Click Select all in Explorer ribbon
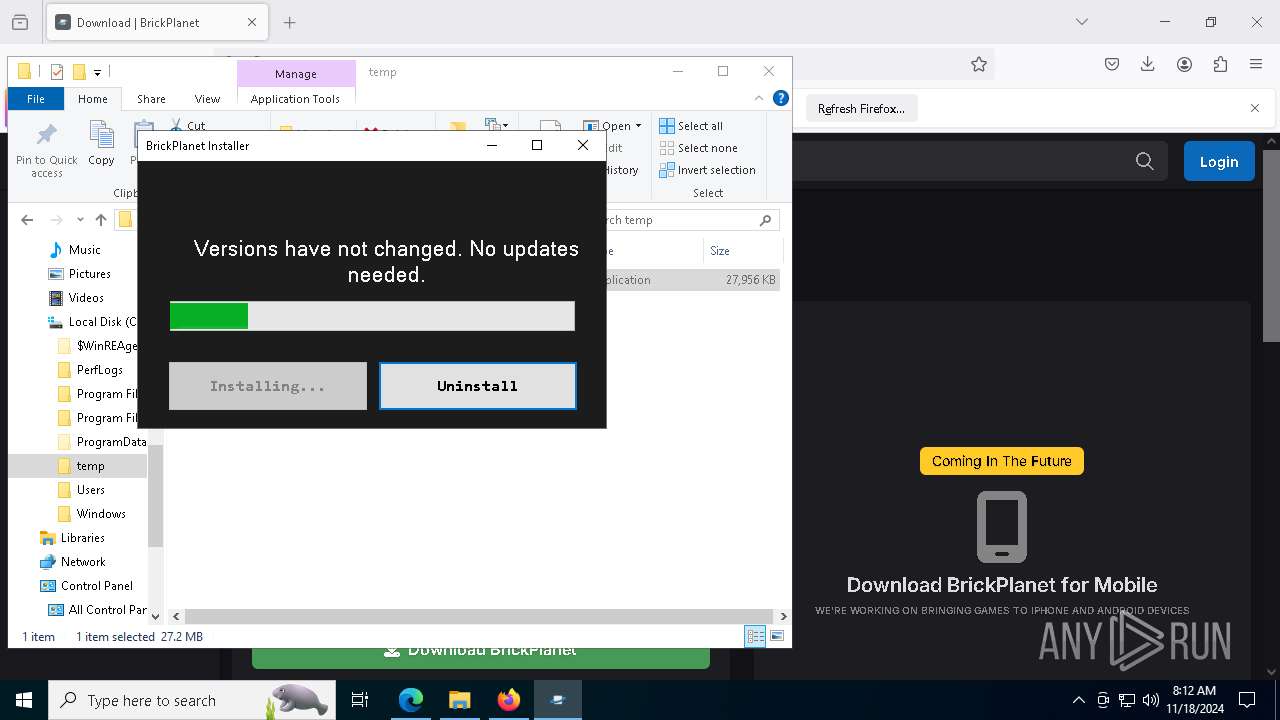The image size is (1280, 720). (x=691, y=126)
